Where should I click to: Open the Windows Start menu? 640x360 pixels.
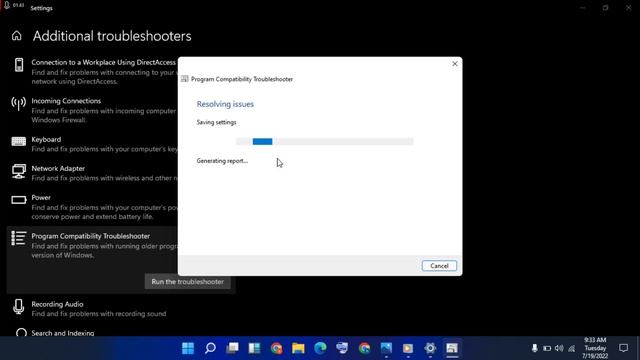tap(188, 348)
